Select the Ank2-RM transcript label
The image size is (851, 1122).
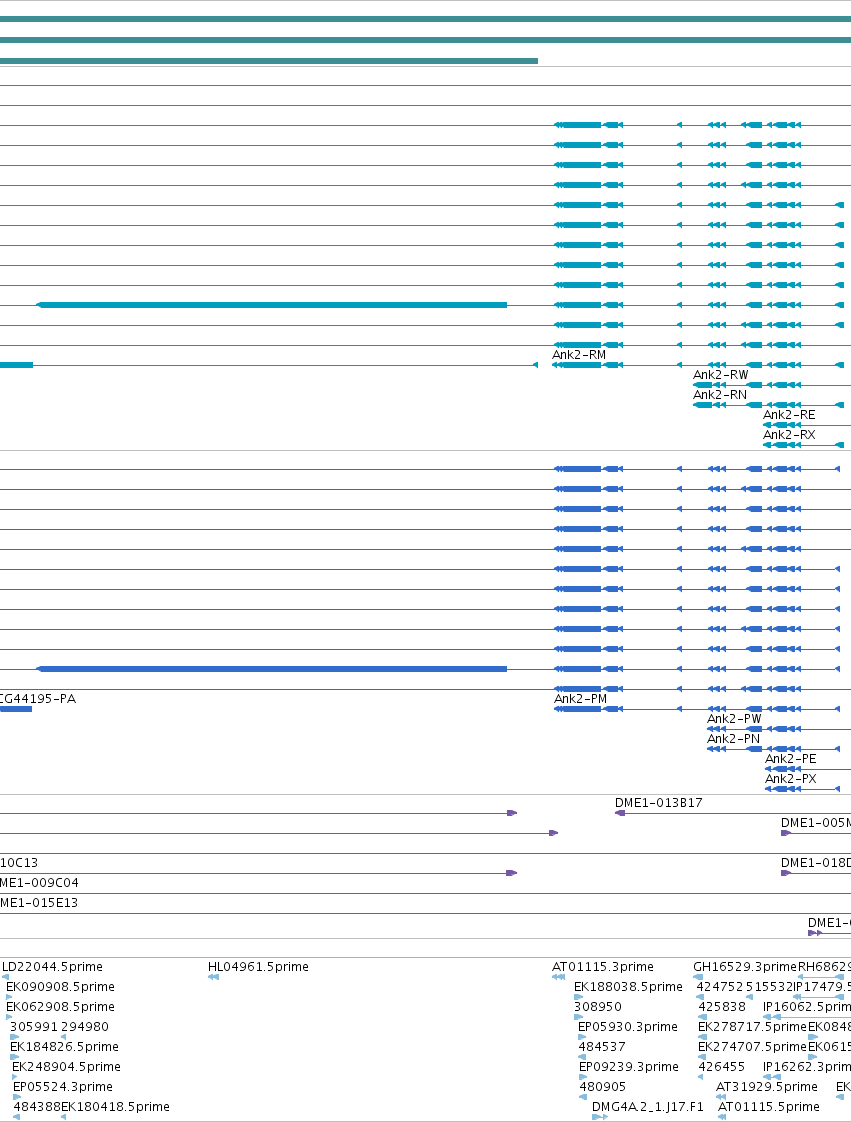(579, 355)
